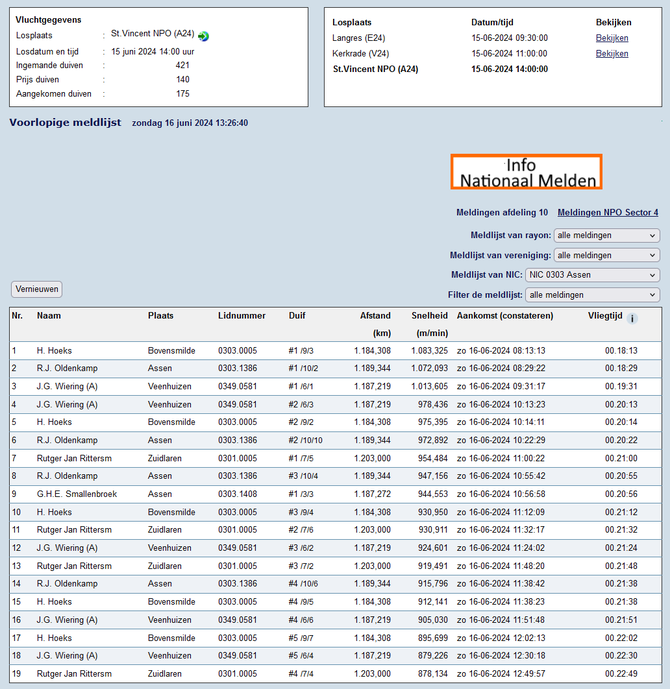Click R.J. Oldenkamp name in row 2
The width and height of the screenshot is (670, 689).
(67, 368)
